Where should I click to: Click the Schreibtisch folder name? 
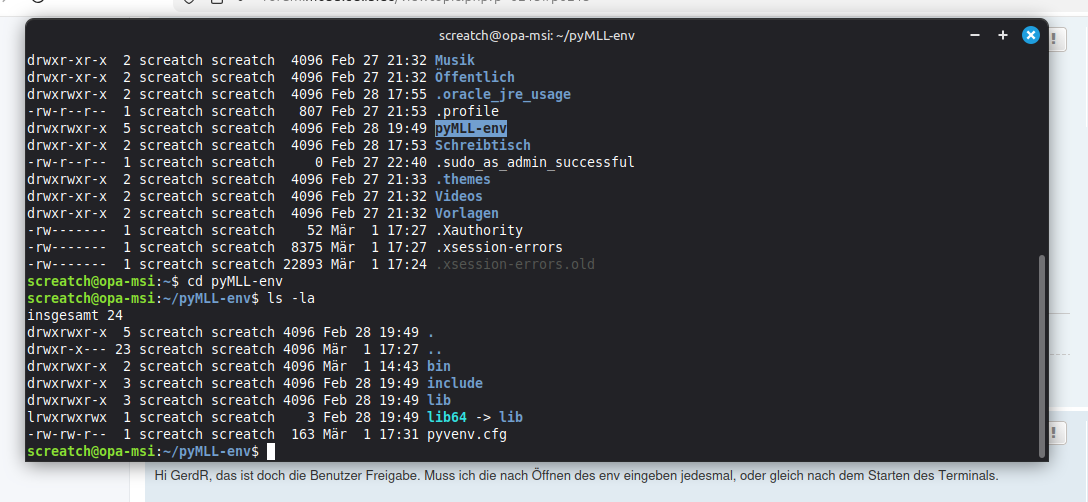(482, 145)
